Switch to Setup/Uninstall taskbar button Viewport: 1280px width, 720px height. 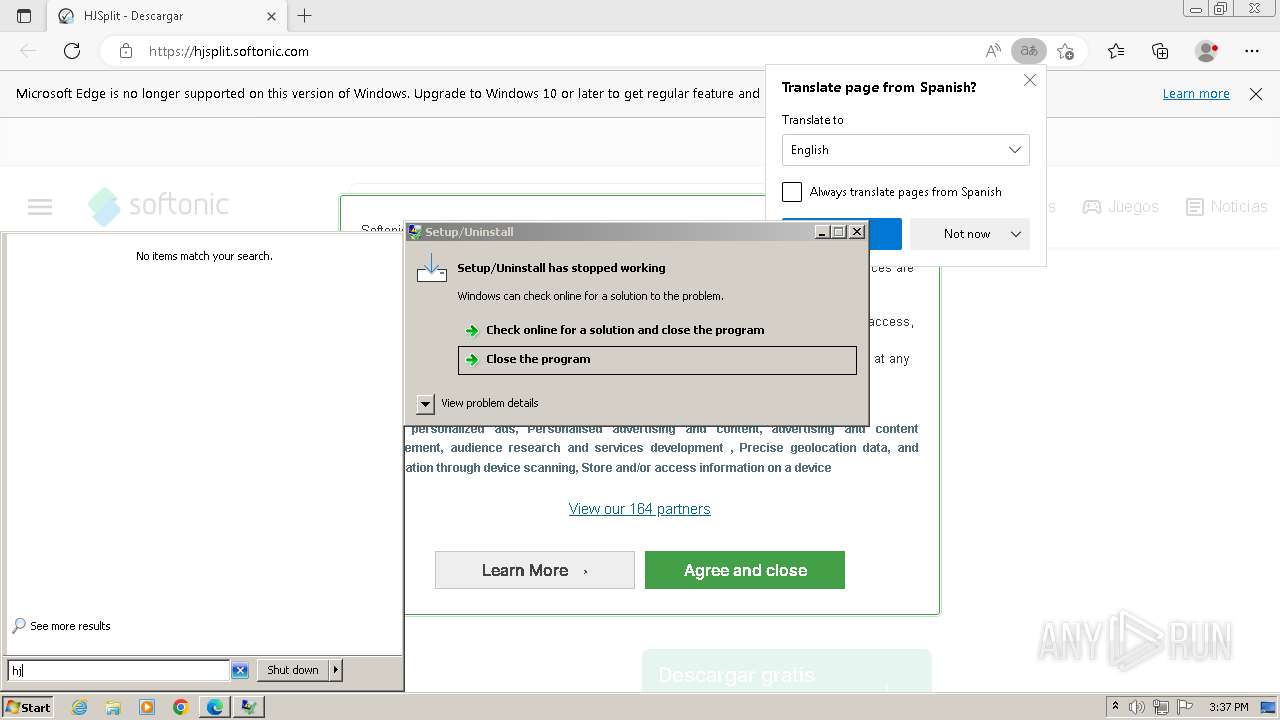tap(249, 707)
